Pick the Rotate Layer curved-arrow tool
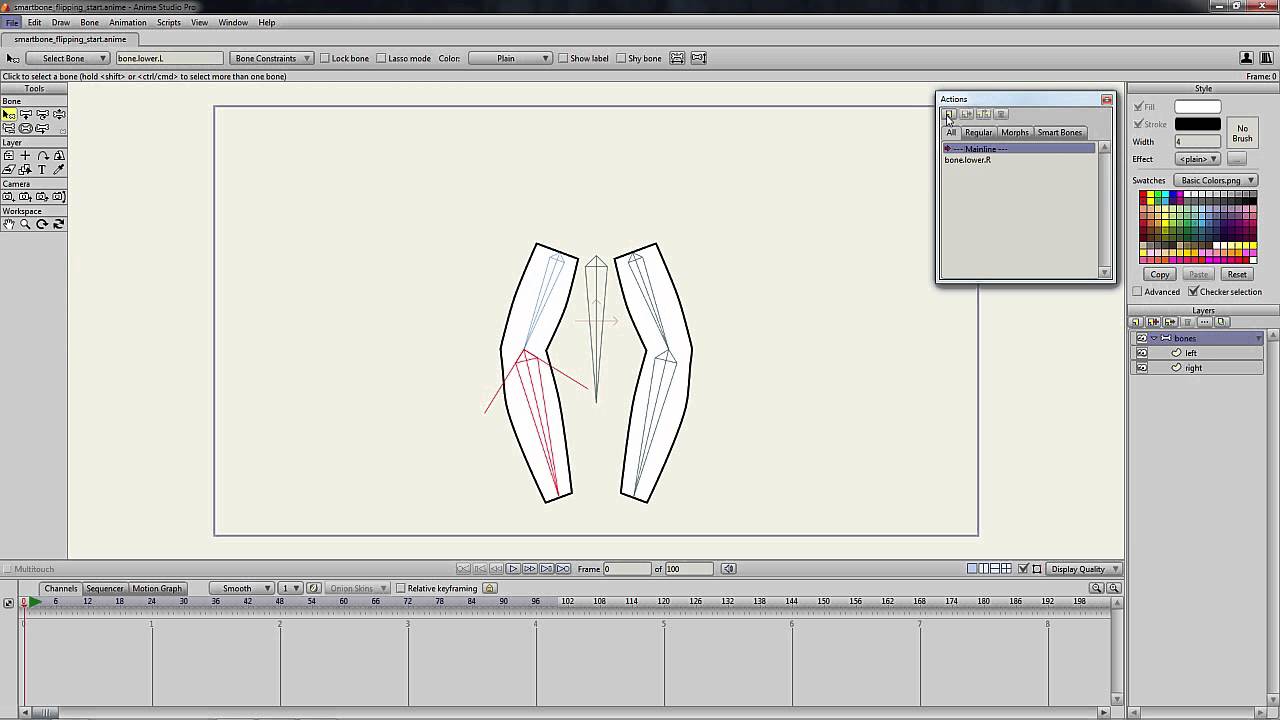1280x720 pixels. pyautogui.click(x=42, y=156)
